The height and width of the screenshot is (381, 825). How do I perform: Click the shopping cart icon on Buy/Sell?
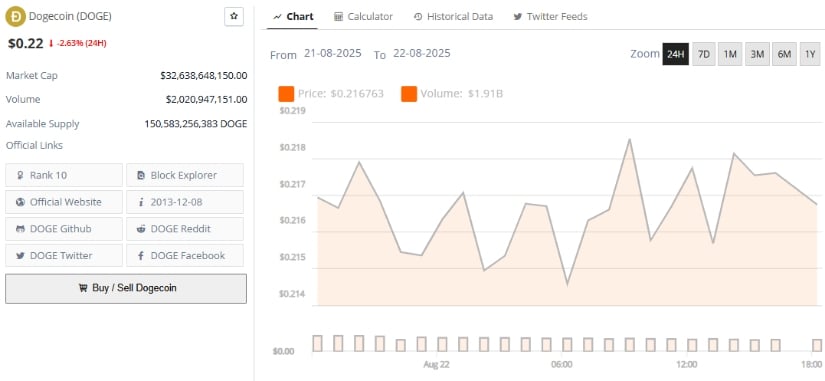point(83,288)
